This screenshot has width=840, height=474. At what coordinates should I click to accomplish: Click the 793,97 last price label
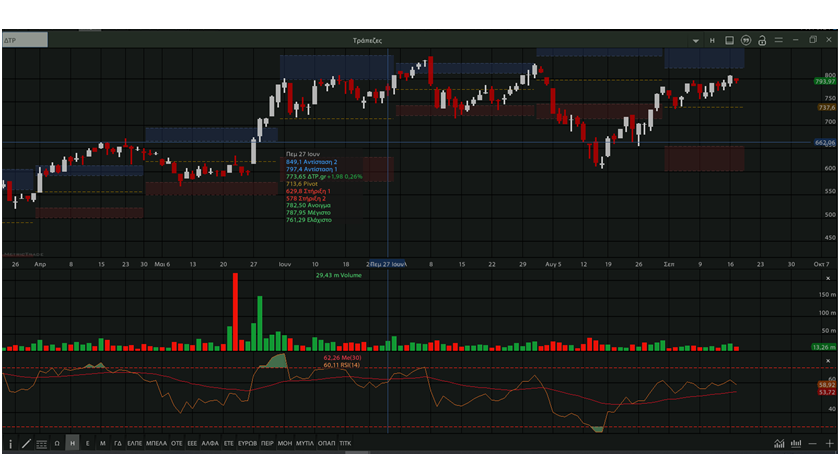tap(824, 81)
